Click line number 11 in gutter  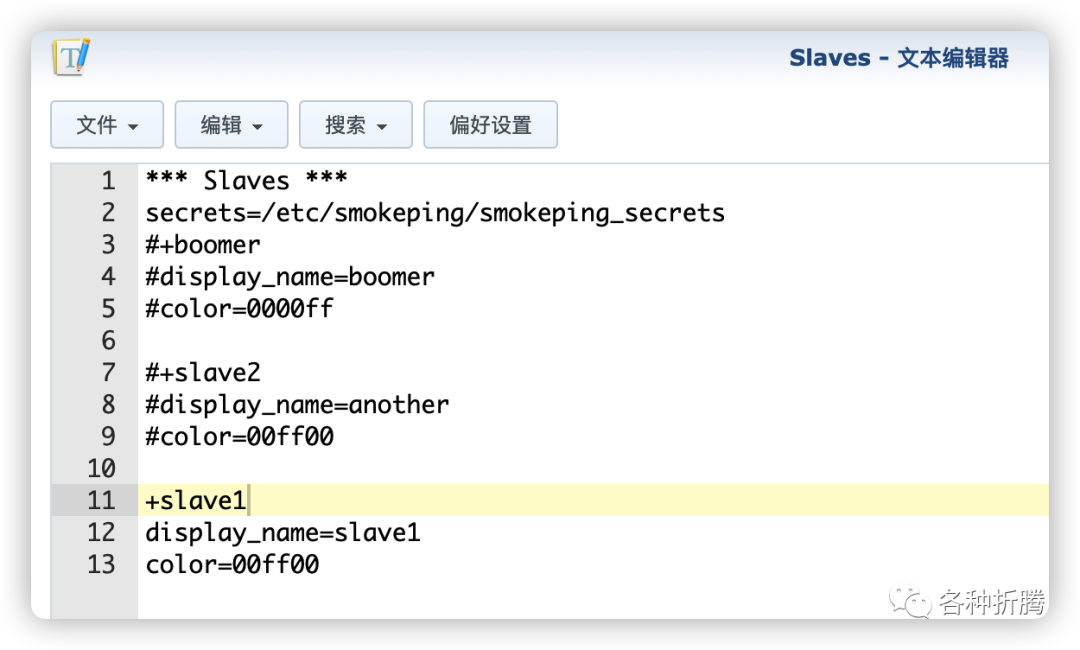pos(101,500)
